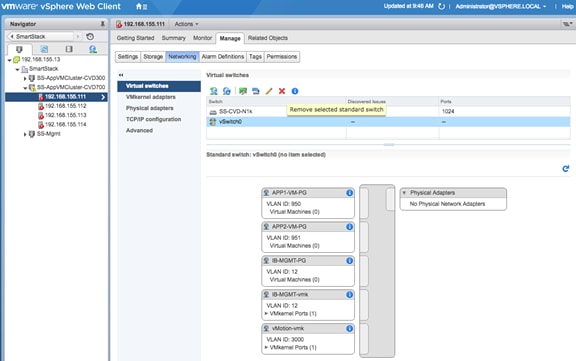The width and height of the screenshot is (576, 361).
Task: Open the Administrator@VSPHERE.LOCAL user menu
Action: coord(500,6)
